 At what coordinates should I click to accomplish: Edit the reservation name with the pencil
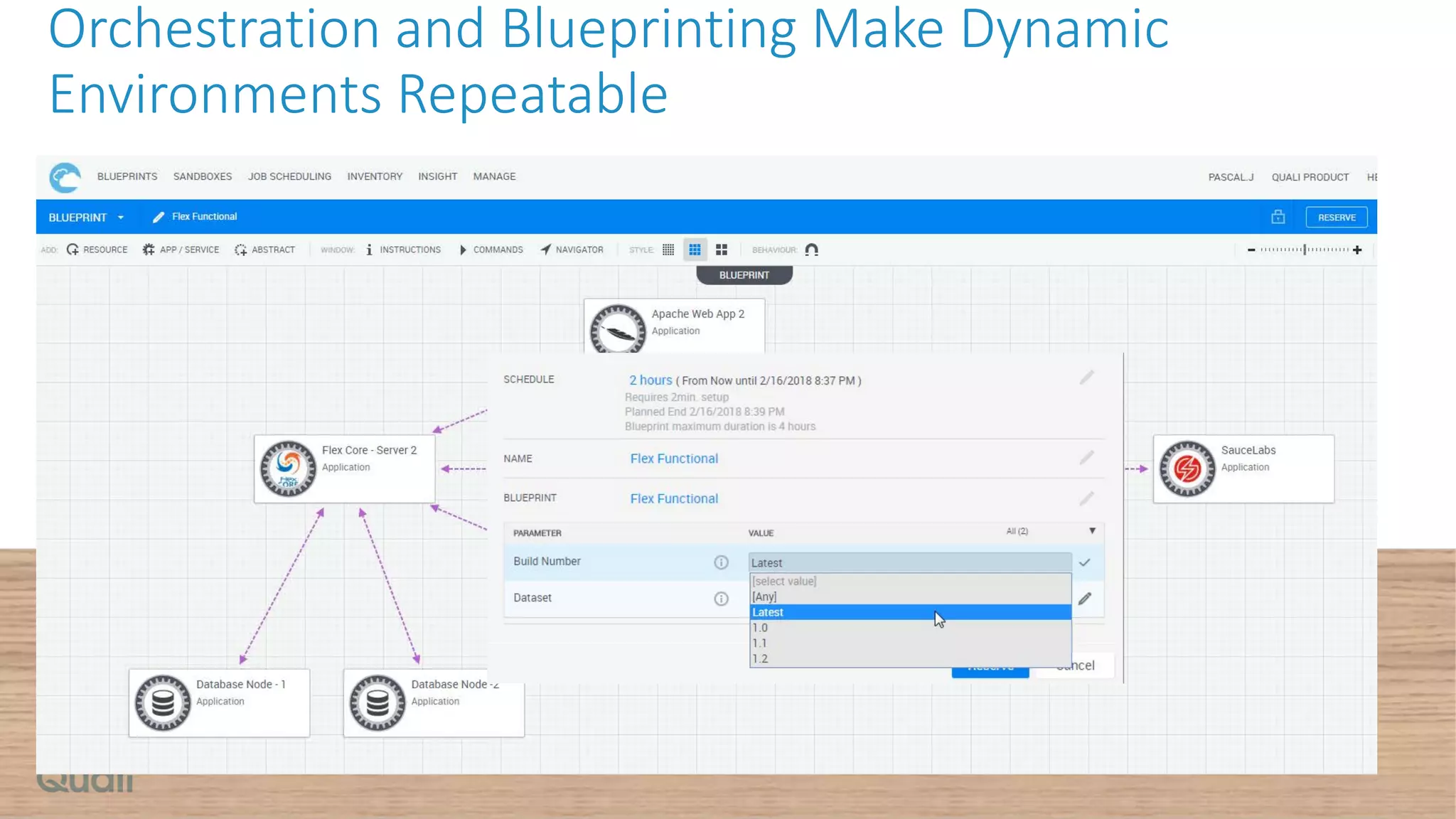click(x=1087, y=458)
